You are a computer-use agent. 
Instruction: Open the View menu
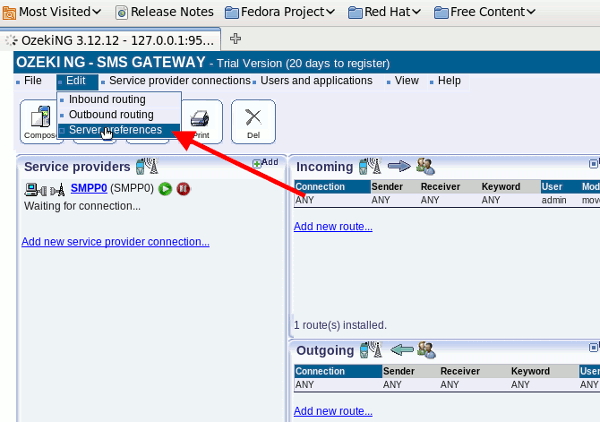406,81
